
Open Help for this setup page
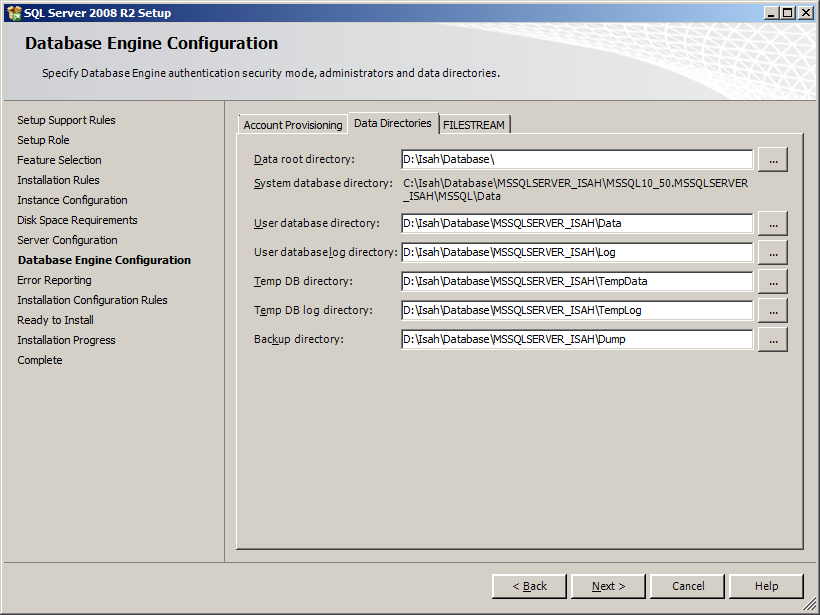(766, 586)
